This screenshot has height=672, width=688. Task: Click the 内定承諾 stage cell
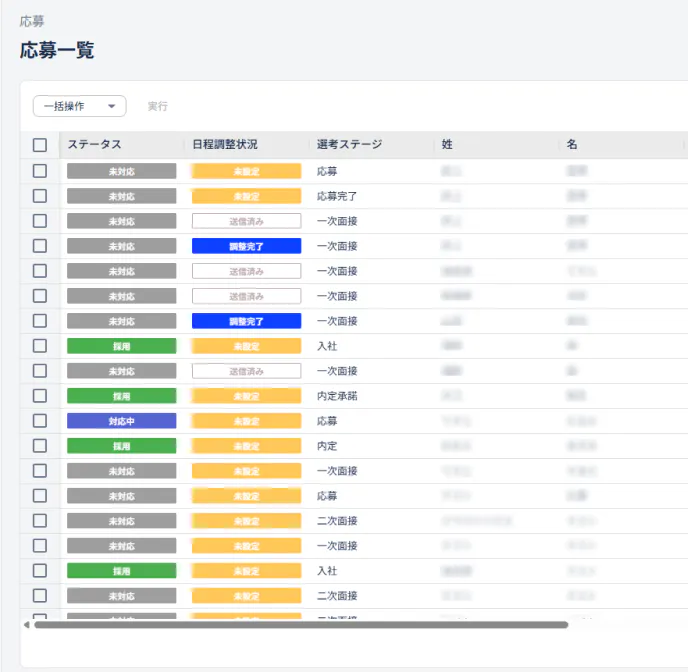(x=337, y=396)
